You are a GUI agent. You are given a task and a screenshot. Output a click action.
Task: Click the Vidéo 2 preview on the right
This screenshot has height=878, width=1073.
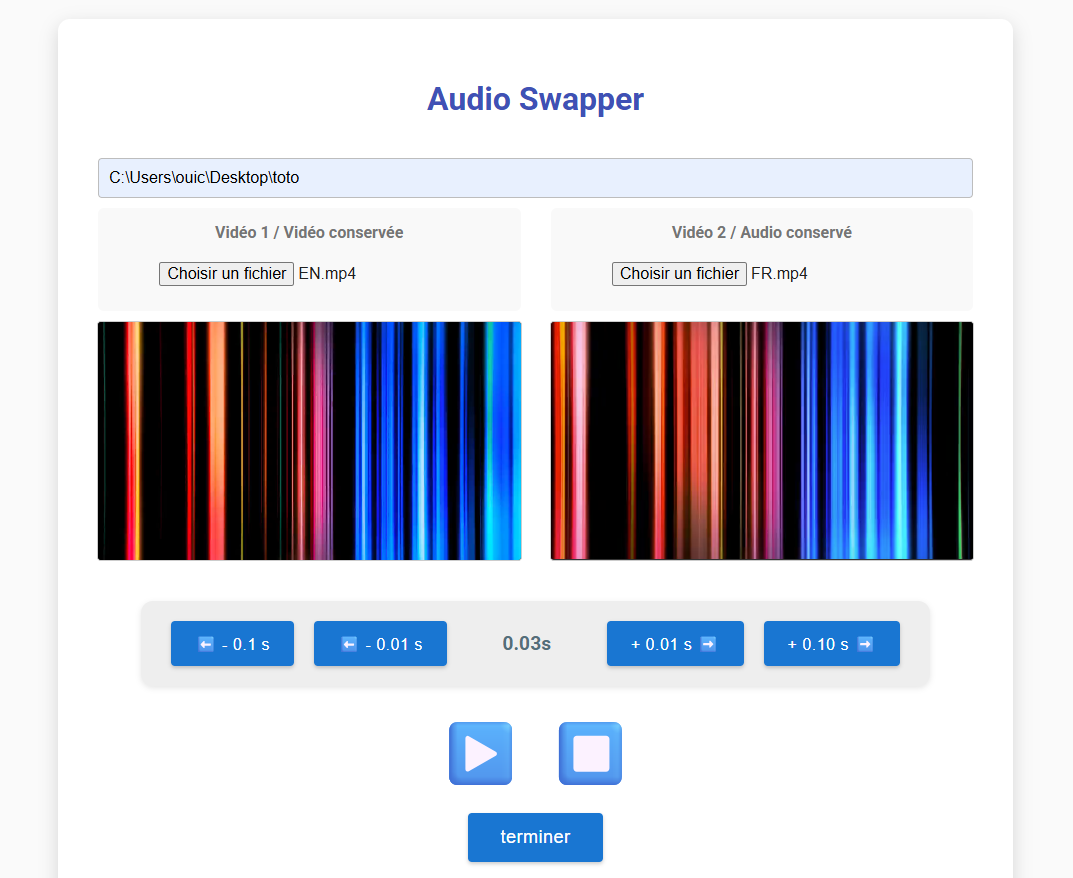pyautogui.click(x=762, y=441)
